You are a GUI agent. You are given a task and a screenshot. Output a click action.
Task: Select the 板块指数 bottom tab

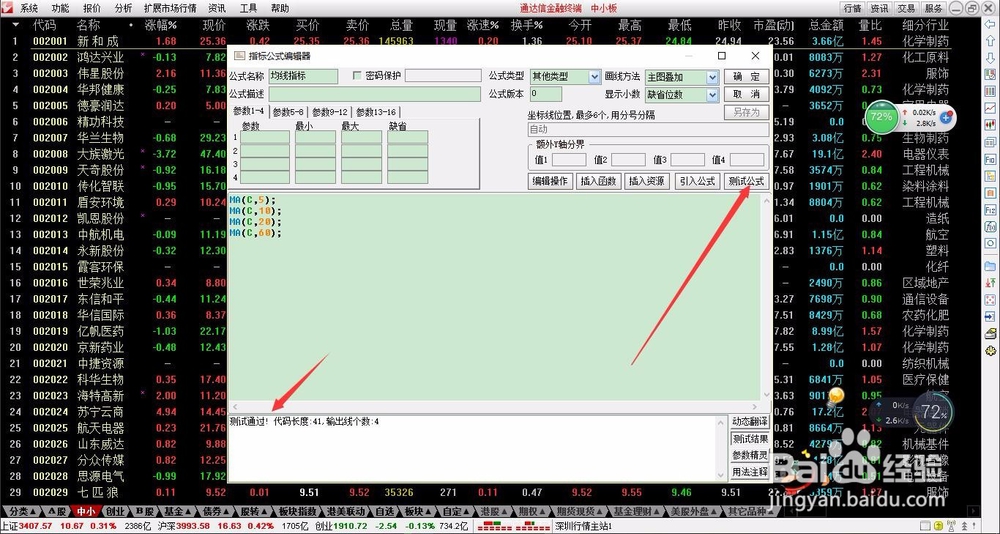point(298,511)
